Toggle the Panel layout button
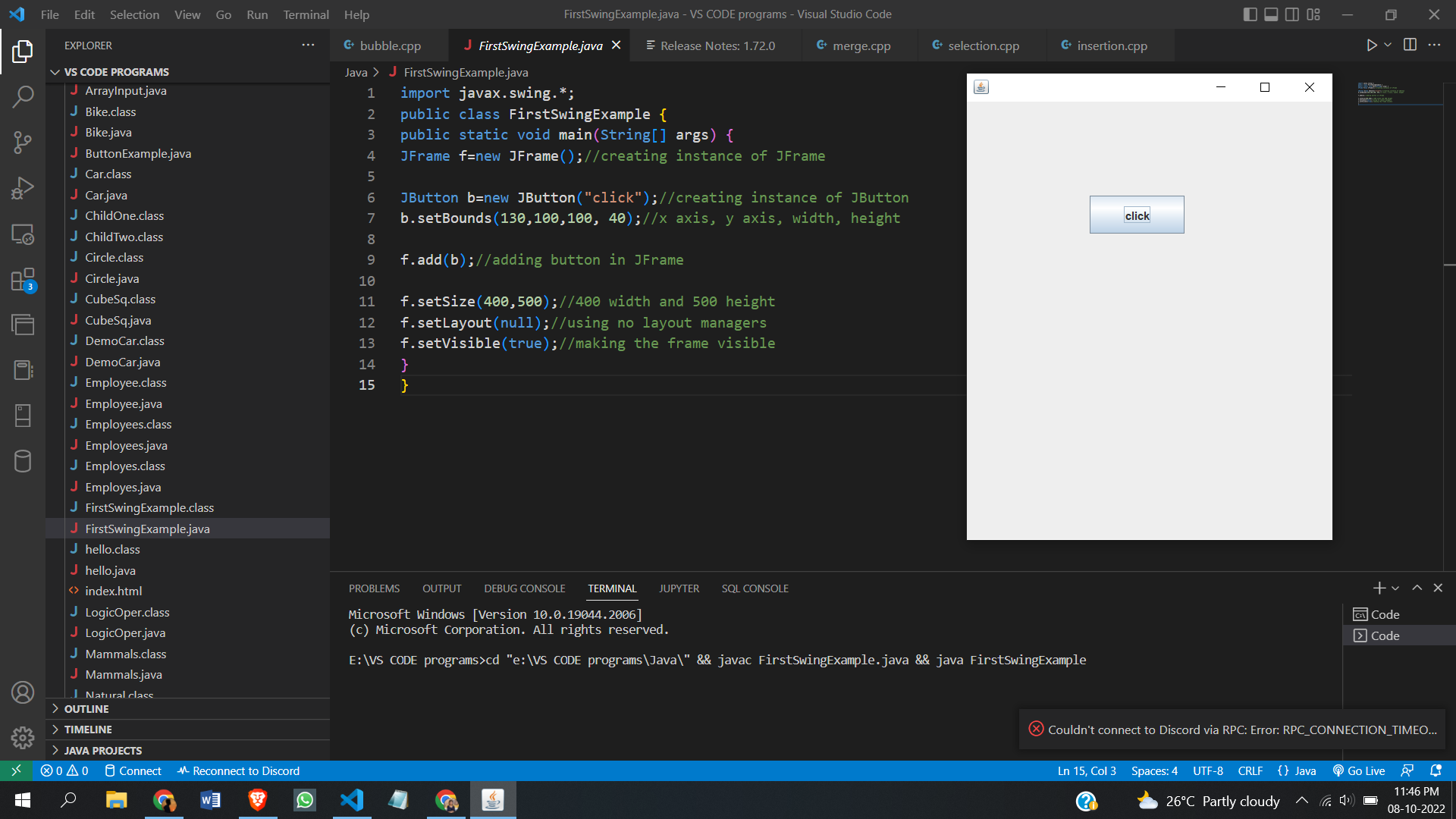This screenshot has height=819, width=1456. point(1271,14)
